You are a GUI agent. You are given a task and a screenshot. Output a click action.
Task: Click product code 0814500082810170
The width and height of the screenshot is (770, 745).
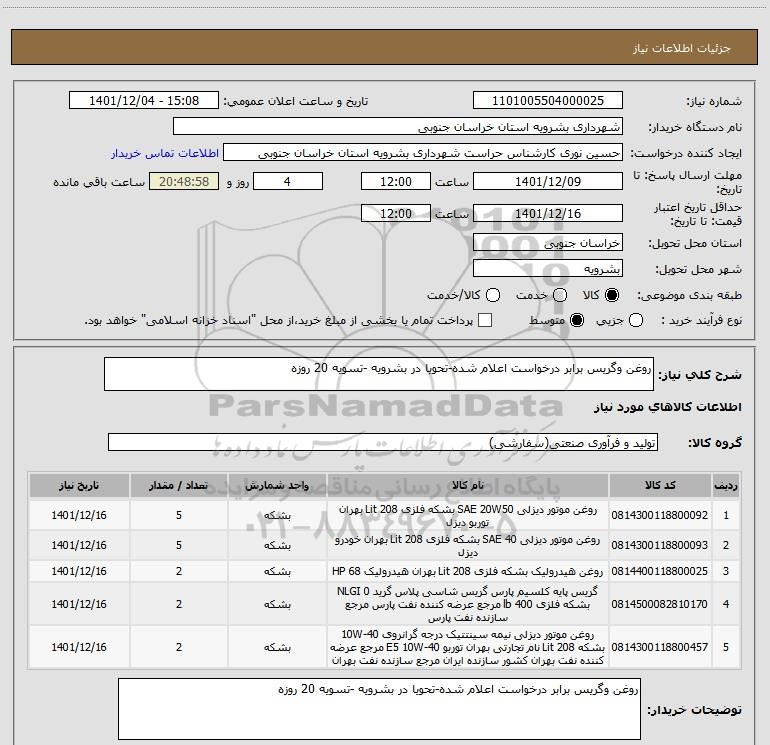tap(660, 604)
